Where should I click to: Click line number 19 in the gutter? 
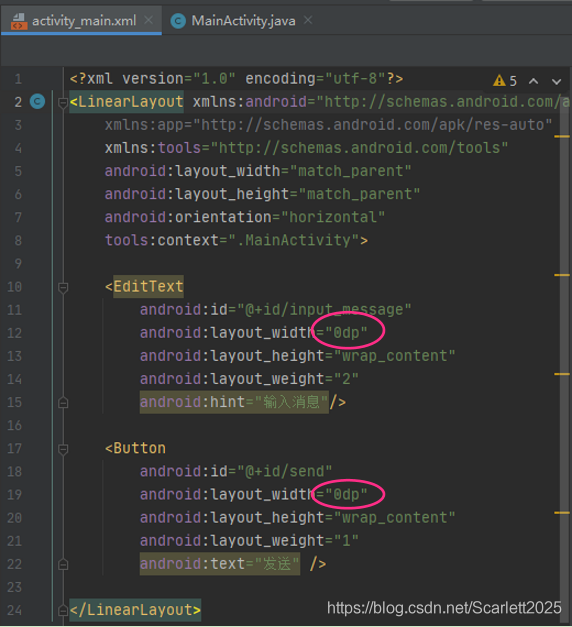pyautogui.click(x=15, y=495)
